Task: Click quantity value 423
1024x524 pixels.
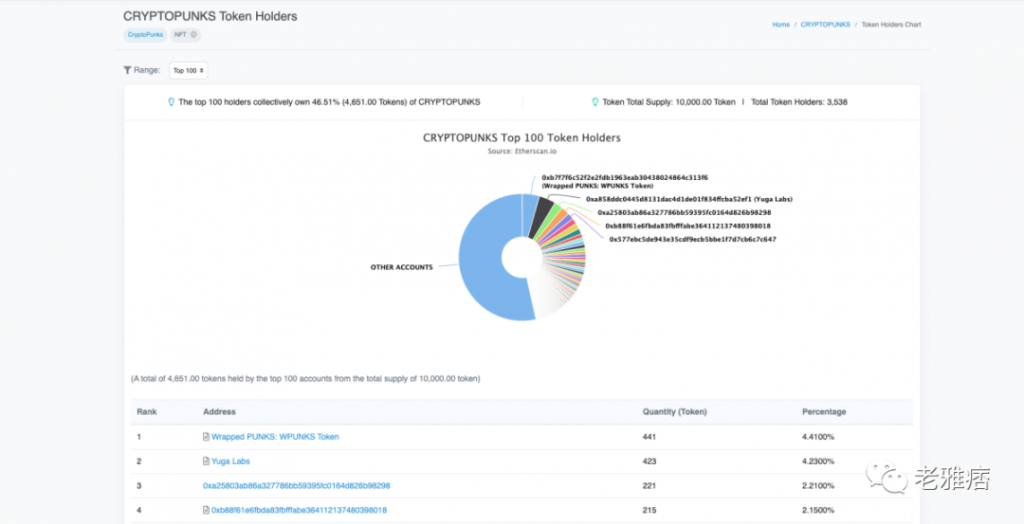Action: tap(649, 461)
